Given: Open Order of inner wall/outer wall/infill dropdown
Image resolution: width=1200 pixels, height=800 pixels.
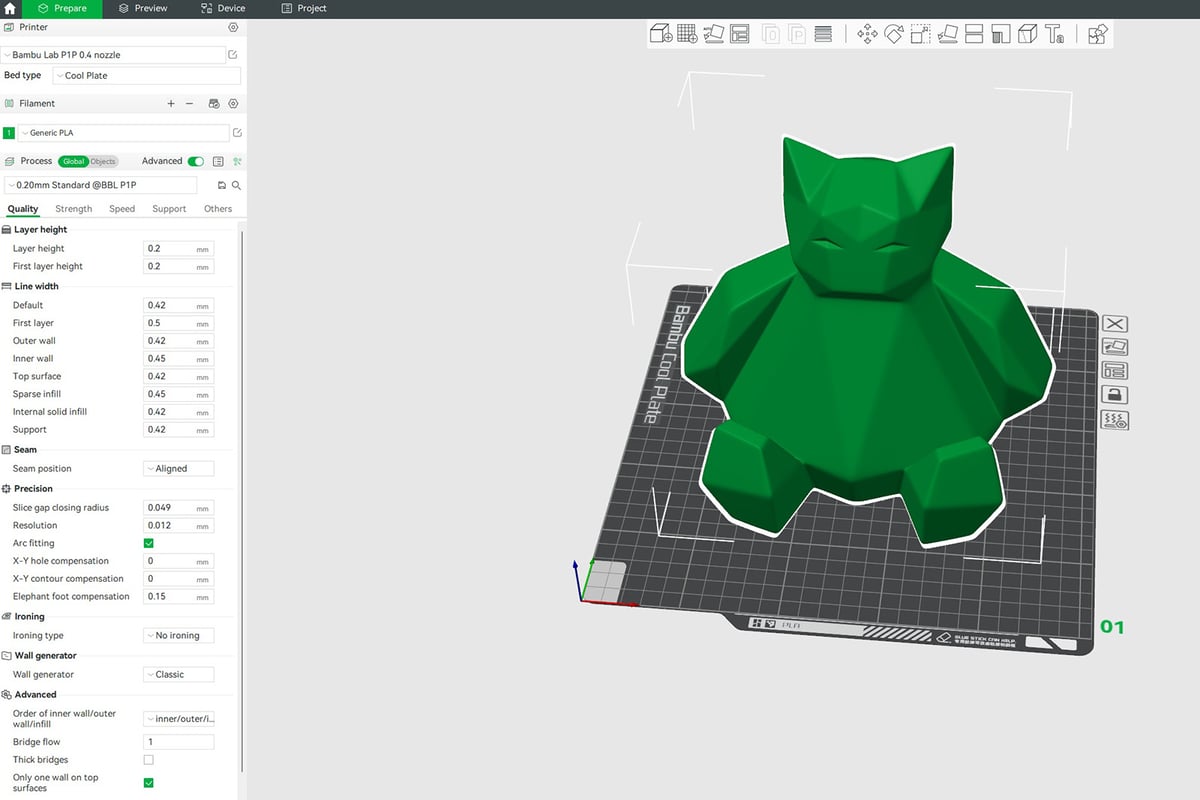Looking at the screenshot, I should point(179,719).
